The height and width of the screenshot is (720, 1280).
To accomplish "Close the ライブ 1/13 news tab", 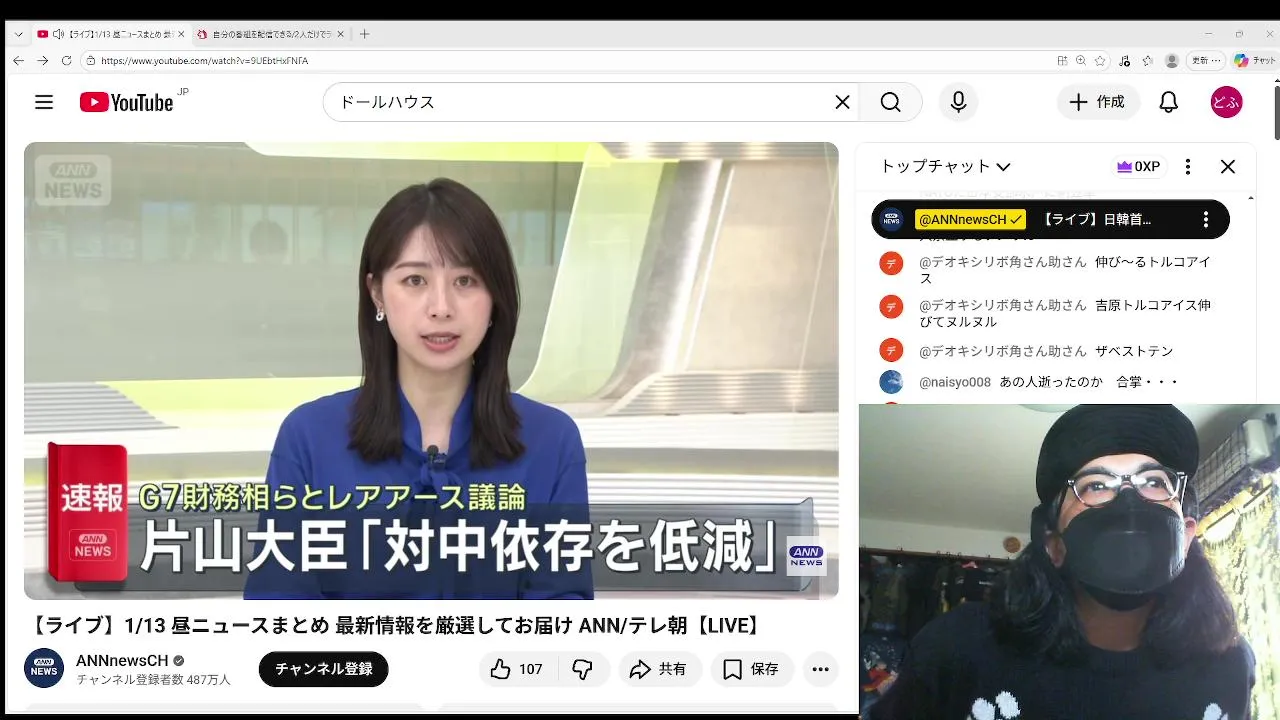I will click(181, 34).
